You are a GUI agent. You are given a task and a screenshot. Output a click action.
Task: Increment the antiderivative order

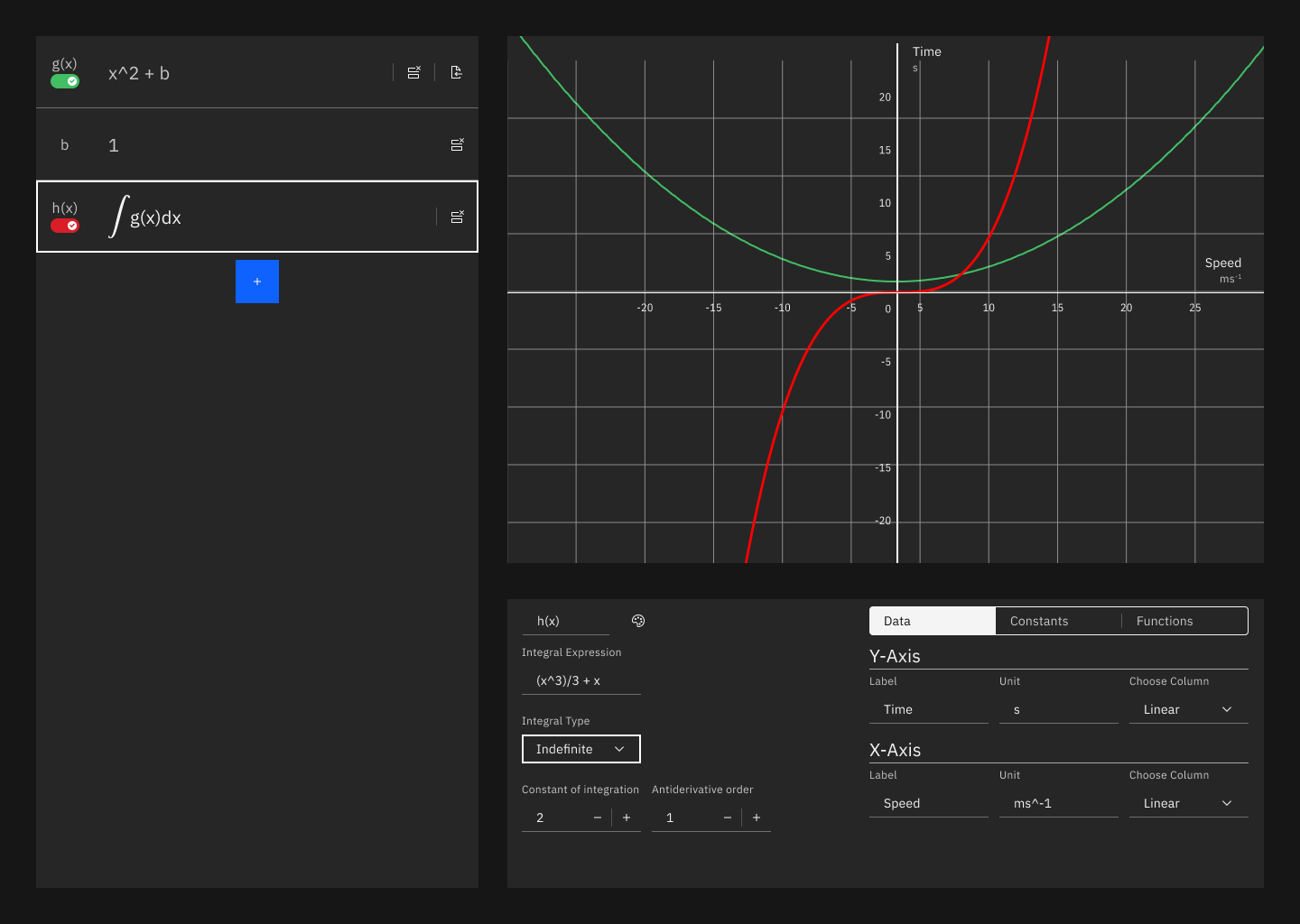757,818
